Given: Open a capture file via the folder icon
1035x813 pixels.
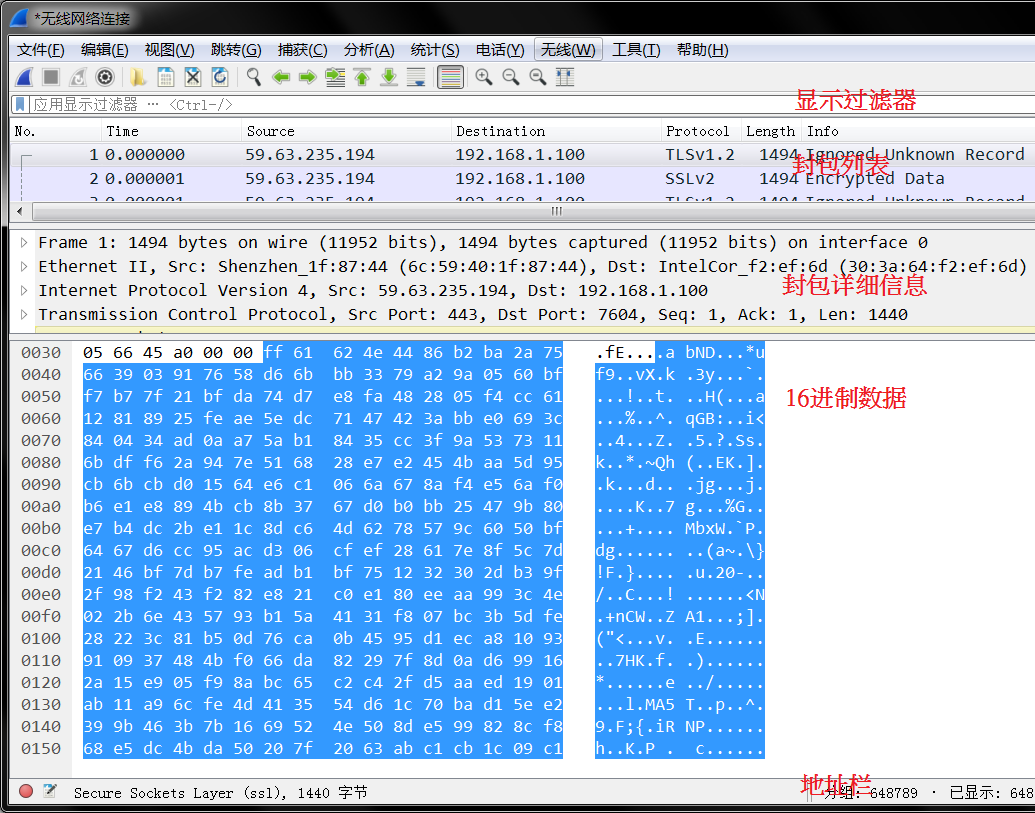Looking at the screenshot, I should [138, 77].
